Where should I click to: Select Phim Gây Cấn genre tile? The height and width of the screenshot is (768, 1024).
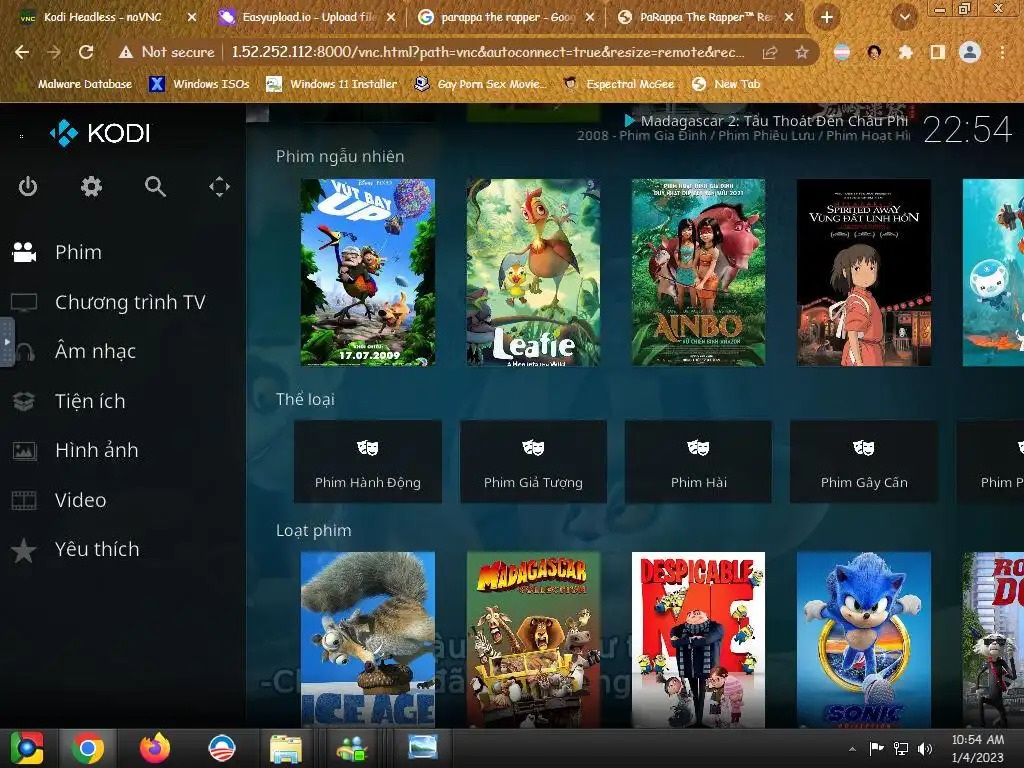tap(864, 462)
